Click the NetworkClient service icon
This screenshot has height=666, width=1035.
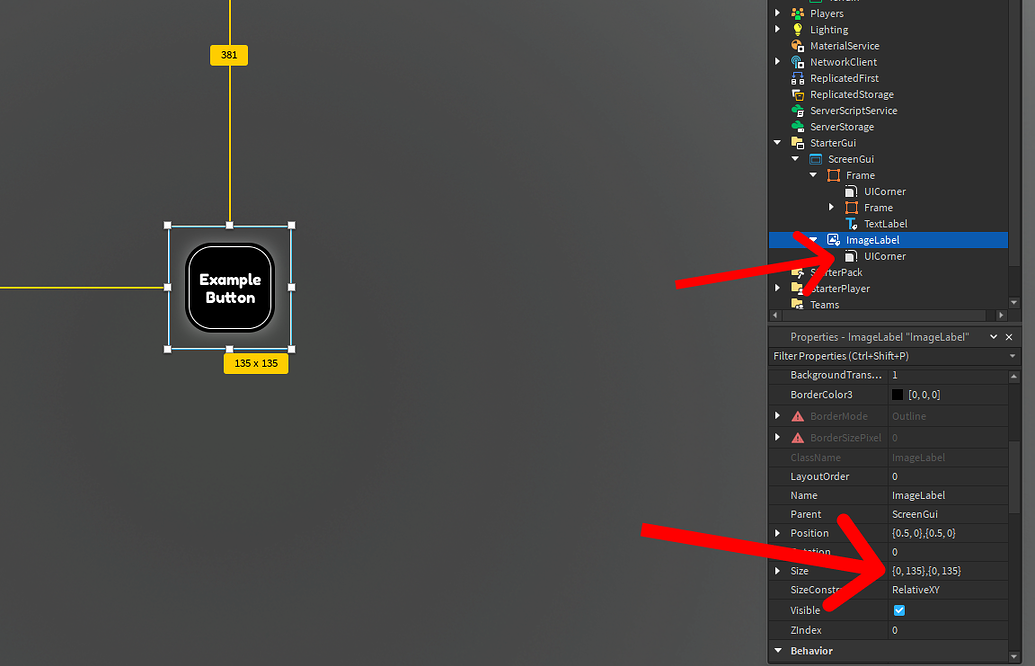click(x=796, y=61)
